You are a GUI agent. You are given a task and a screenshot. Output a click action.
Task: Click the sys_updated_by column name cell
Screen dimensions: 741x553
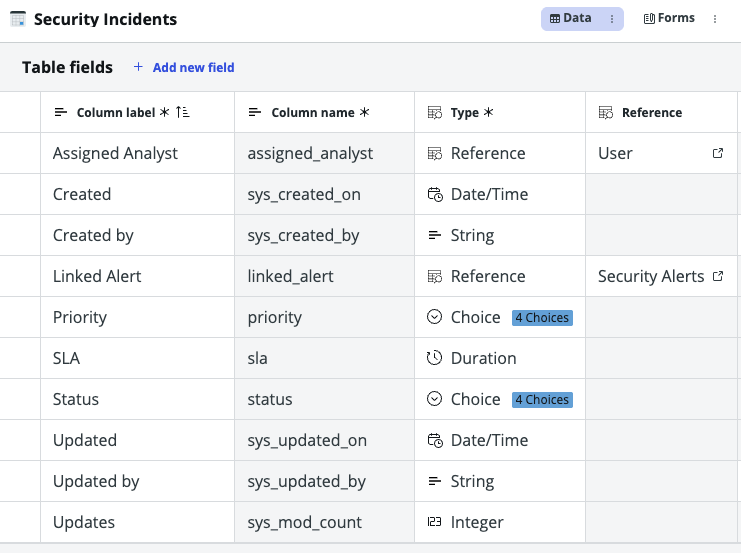(325, 481)
